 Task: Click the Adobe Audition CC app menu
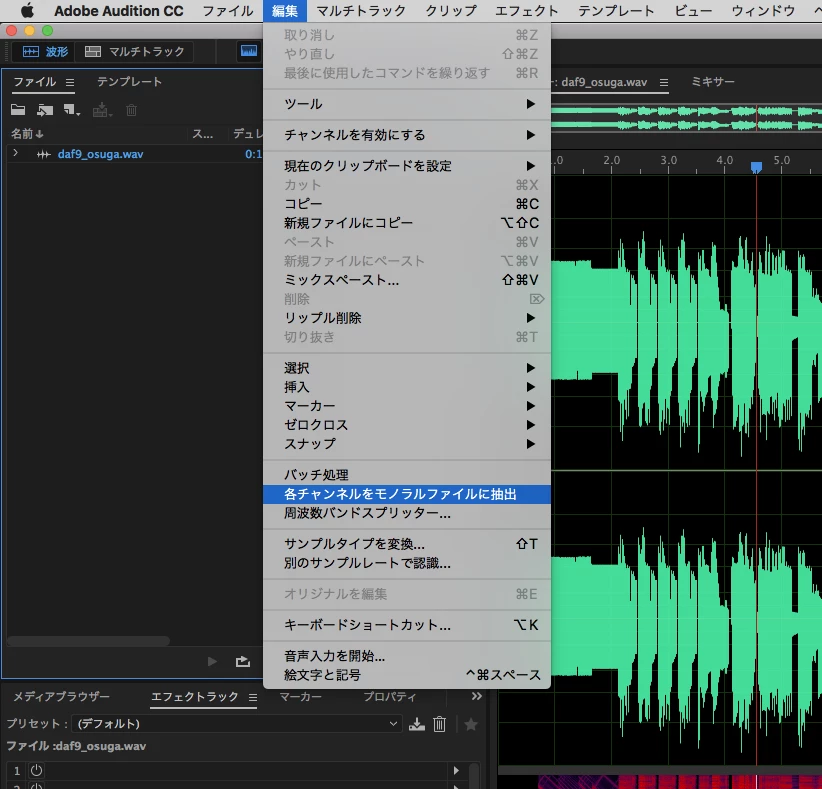pos(118,10)
